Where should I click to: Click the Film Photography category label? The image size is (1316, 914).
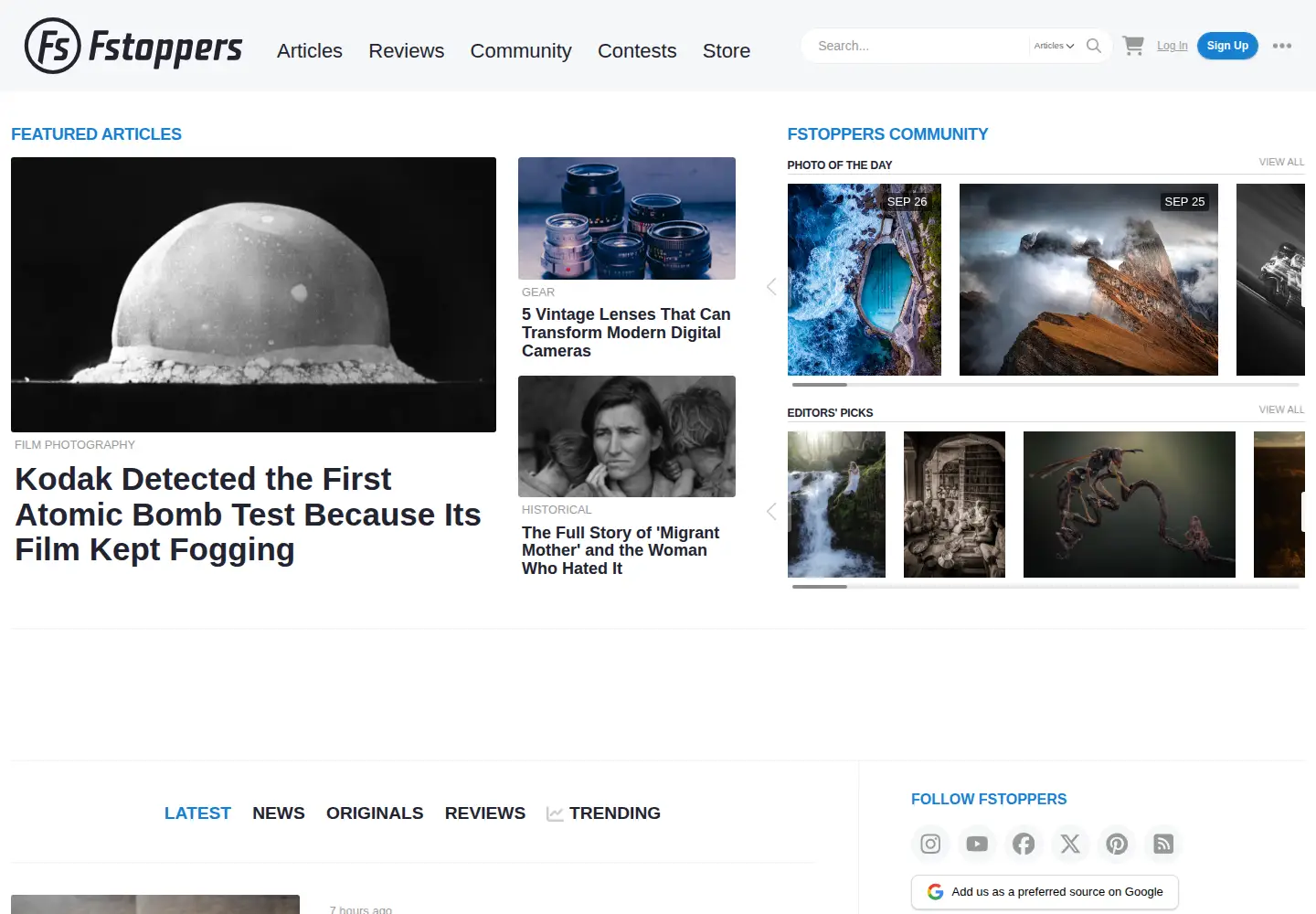(75, 445)
